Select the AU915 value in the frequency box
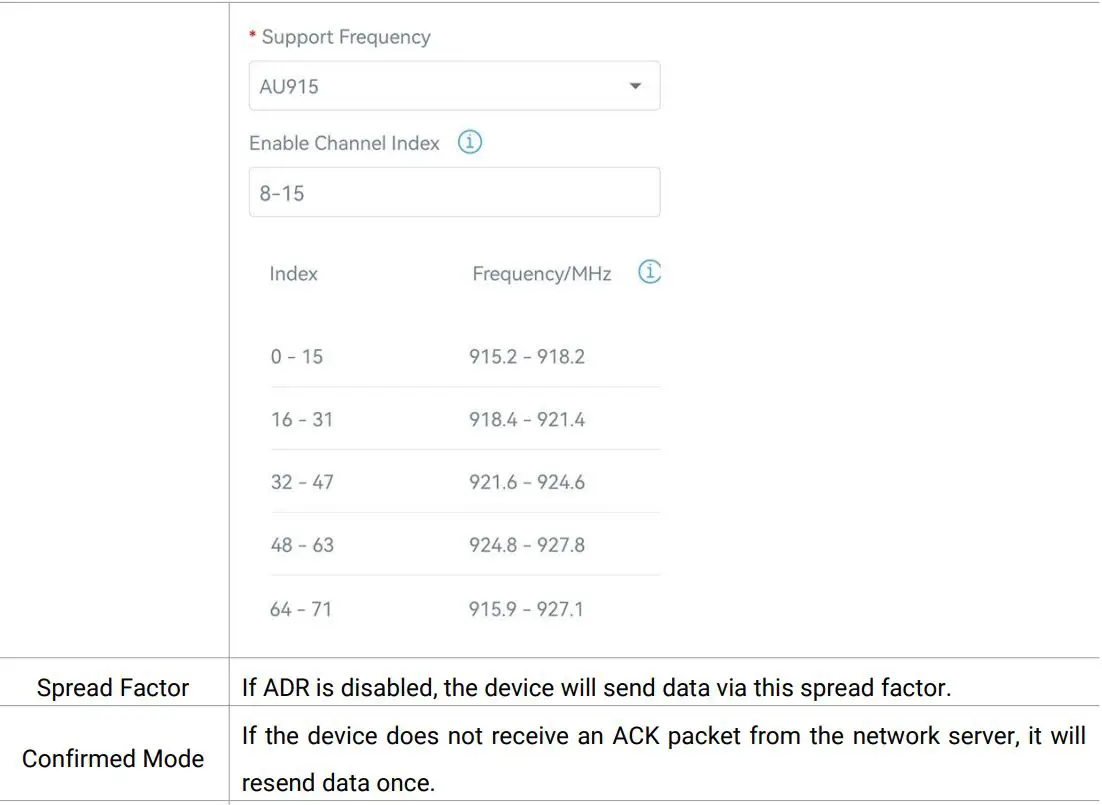This screenshot has height=805, width=1102. tap(290, 87)
